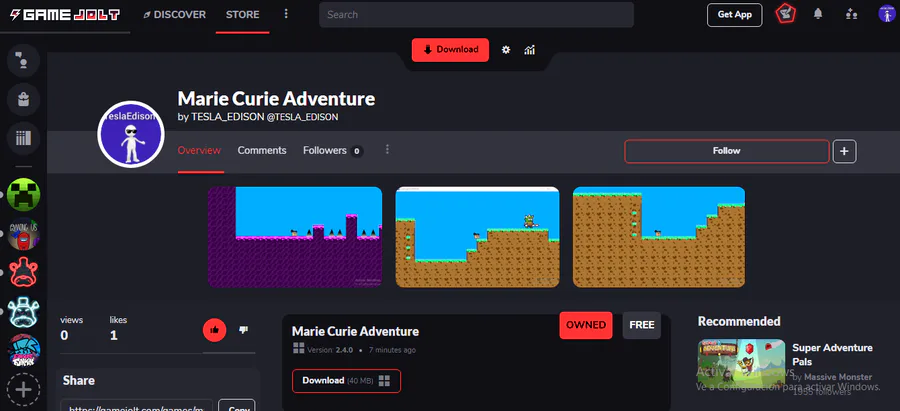The width and height of the screenshot is (900, 411).
Task: Click the Marie Curie Adventure page title
Action: (x=276, y=99)
